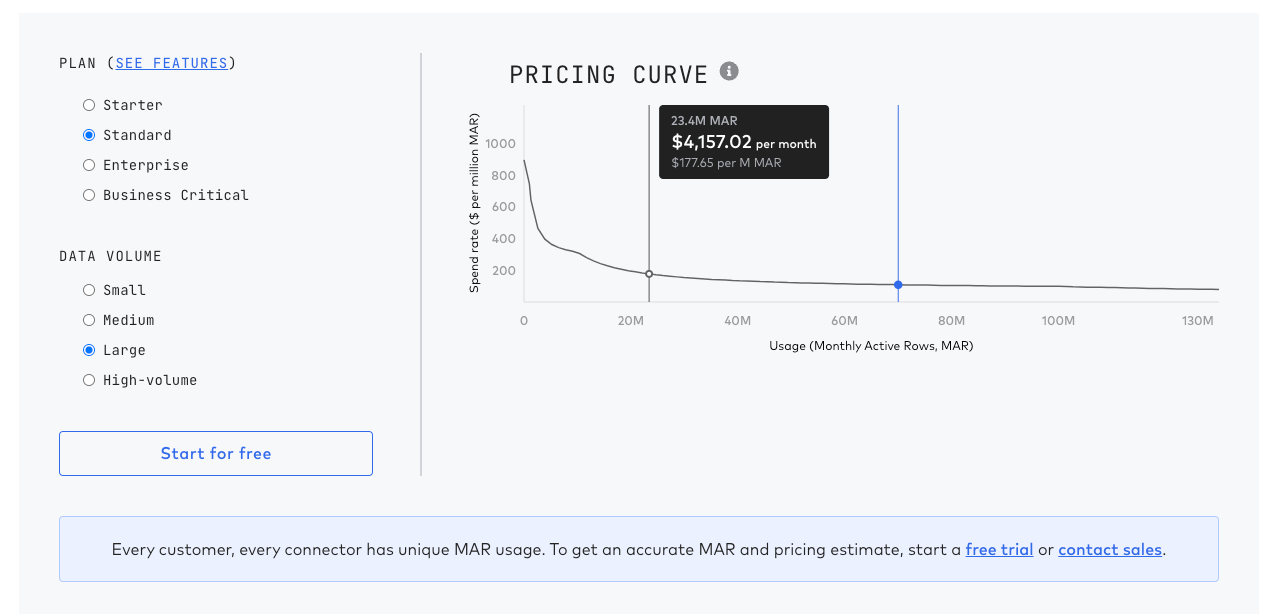1278x614 pixels.
Task: Click the hollow hover point on curve
Action: [649, 274]
